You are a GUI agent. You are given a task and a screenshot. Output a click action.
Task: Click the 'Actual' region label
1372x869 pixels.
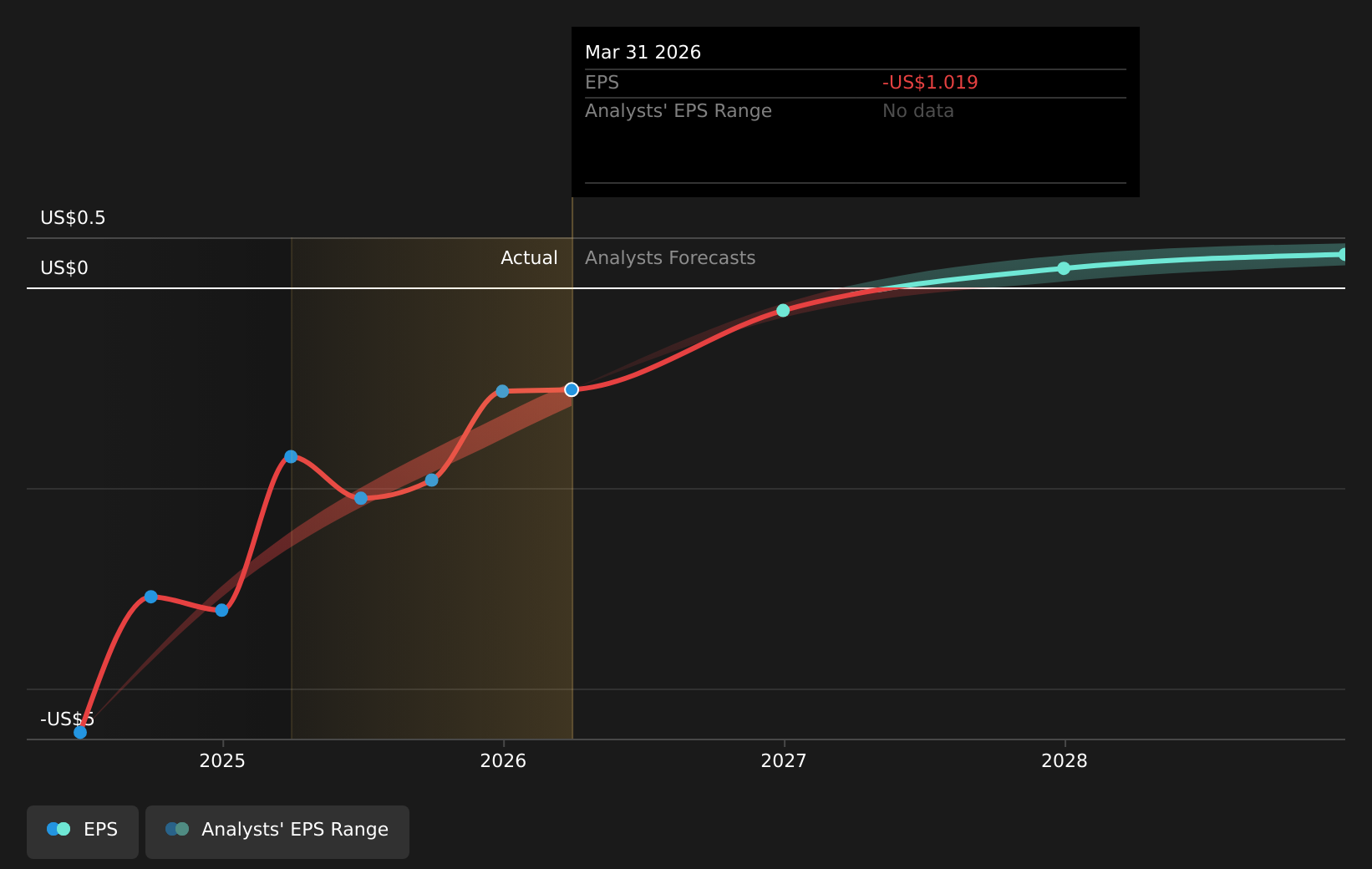click(529, 258)
